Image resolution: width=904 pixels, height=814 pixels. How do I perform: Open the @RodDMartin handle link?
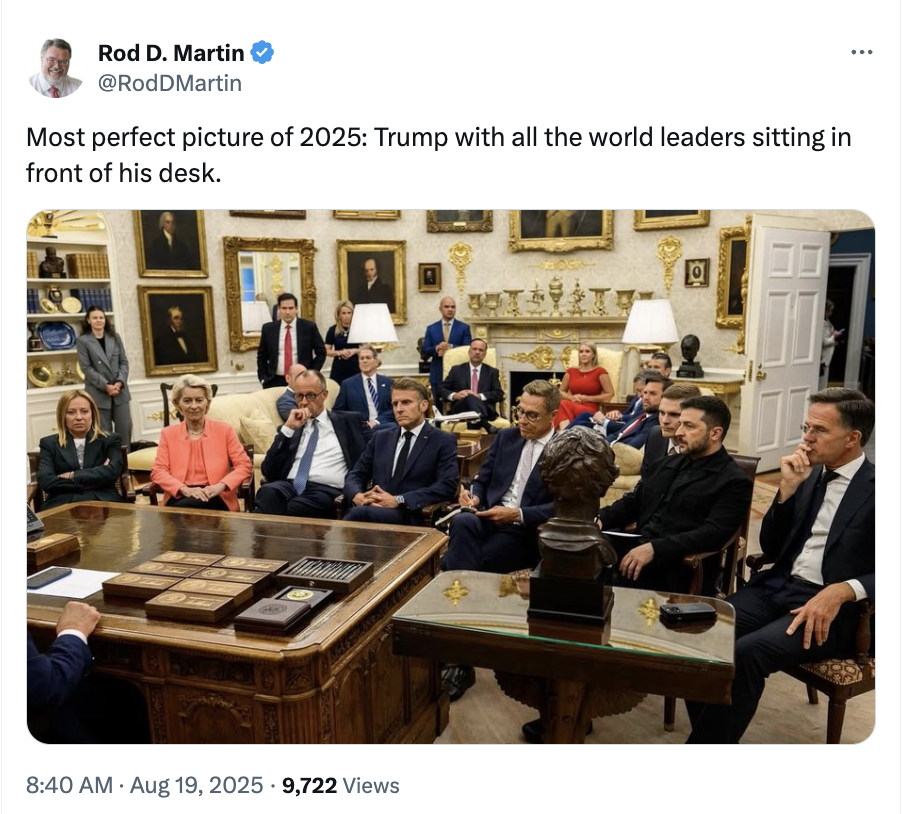coord(169,83)
